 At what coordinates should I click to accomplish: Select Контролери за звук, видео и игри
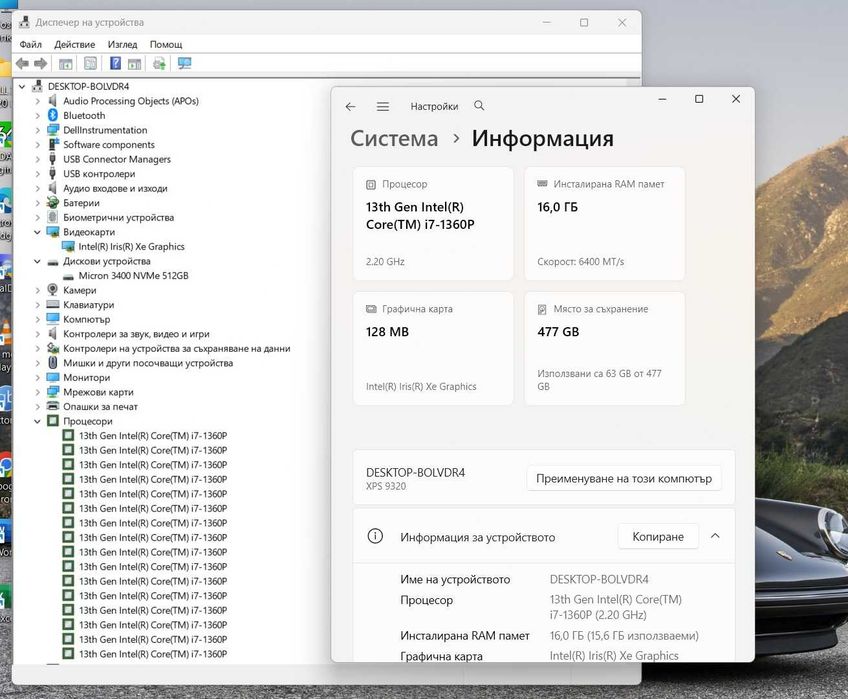(136, 334)
